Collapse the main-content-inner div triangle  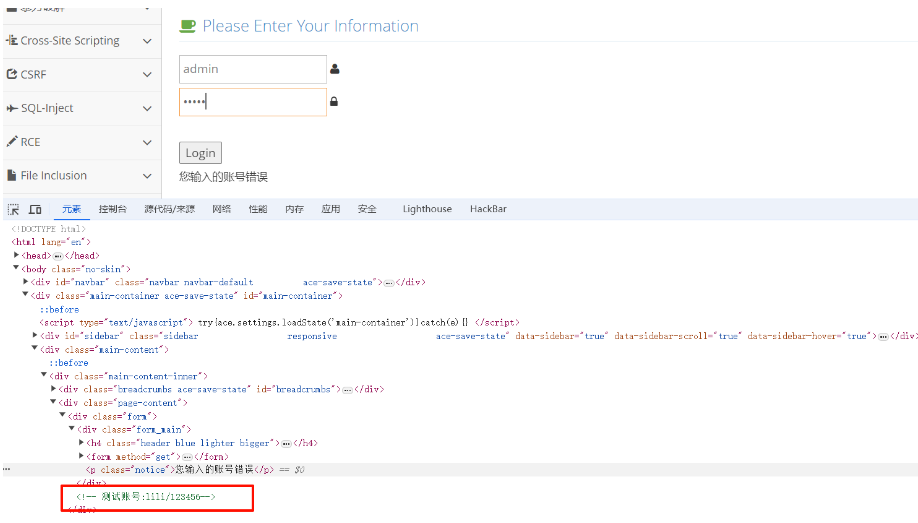(44, 375)
